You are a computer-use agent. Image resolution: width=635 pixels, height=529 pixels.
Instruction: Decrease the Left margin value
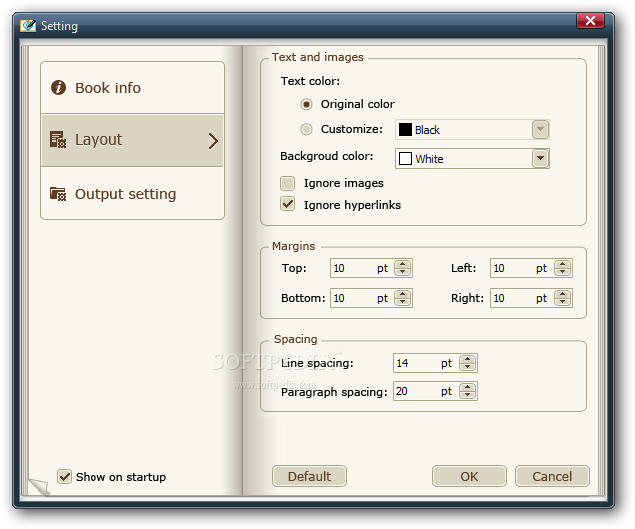click(562, 272)
